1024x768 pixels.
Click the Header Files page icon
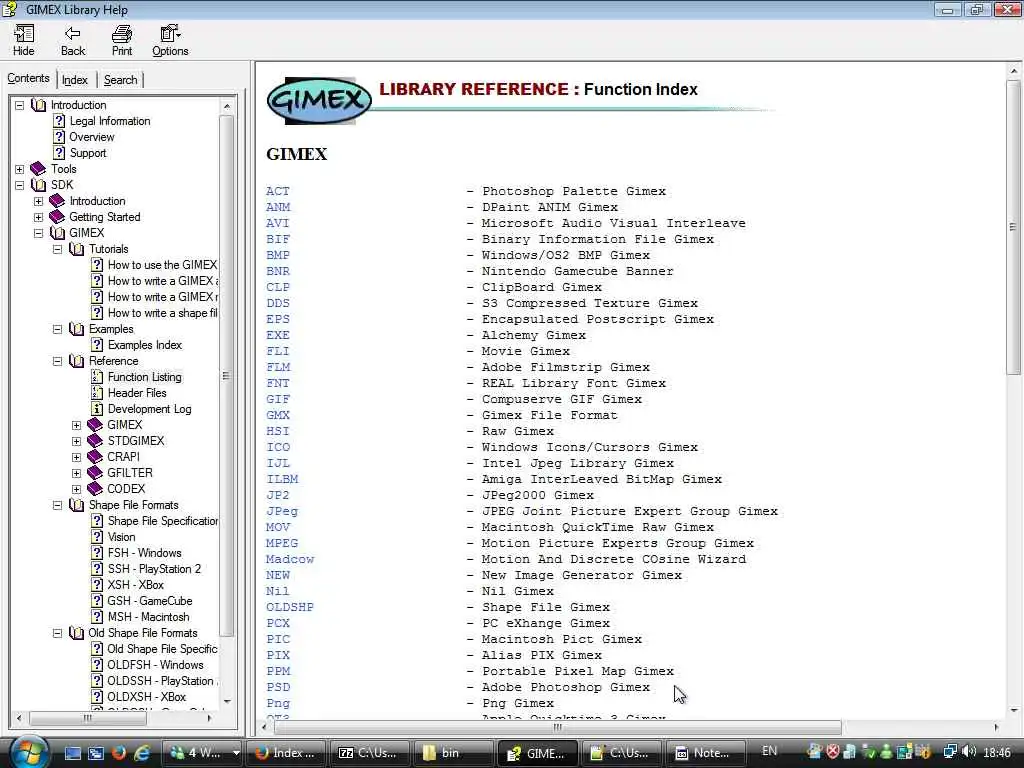point(97,392)
